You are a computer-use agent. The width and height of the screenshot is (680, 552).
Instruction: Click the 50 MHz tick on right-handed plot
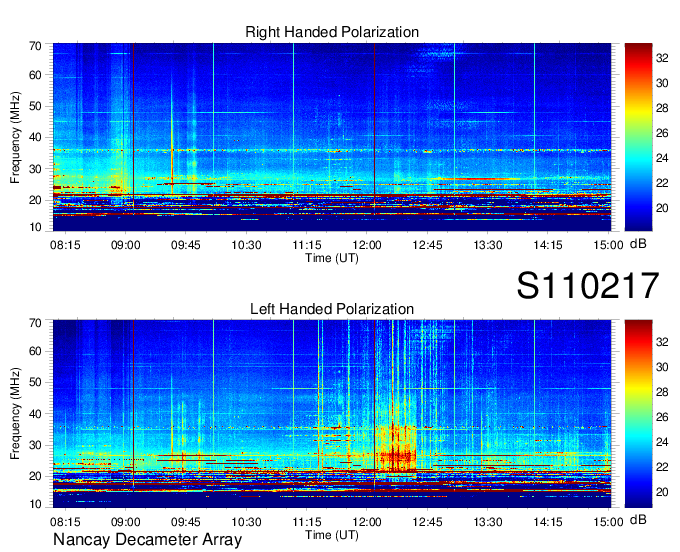(35, 106)
